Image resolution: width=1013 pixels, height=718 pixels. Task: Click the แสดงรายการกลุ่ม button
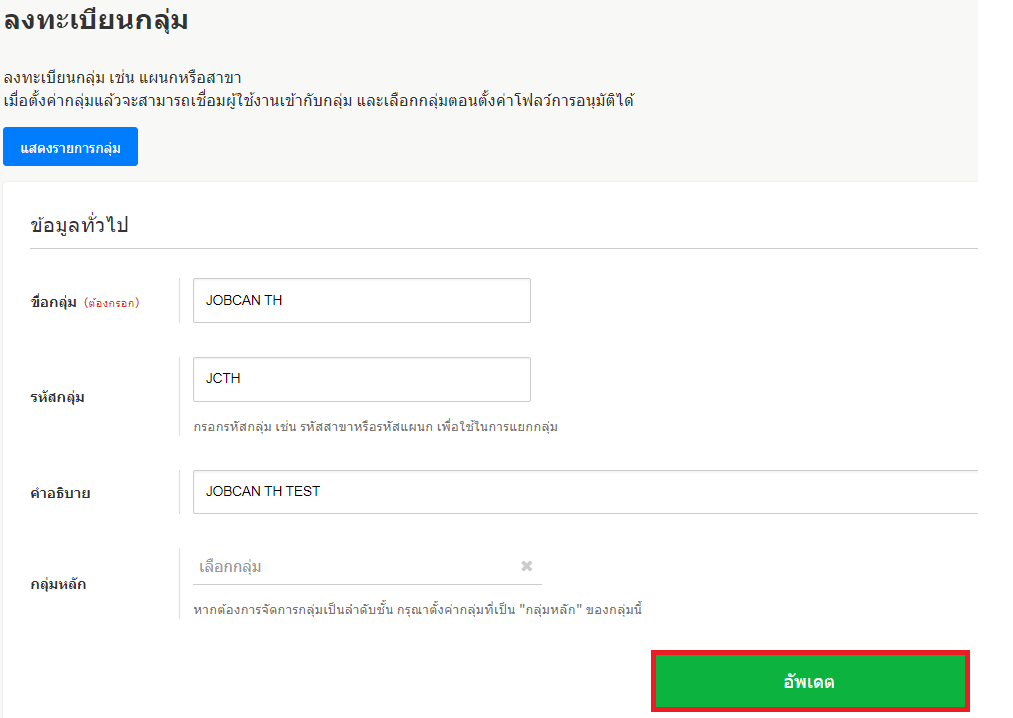point(70,147)
